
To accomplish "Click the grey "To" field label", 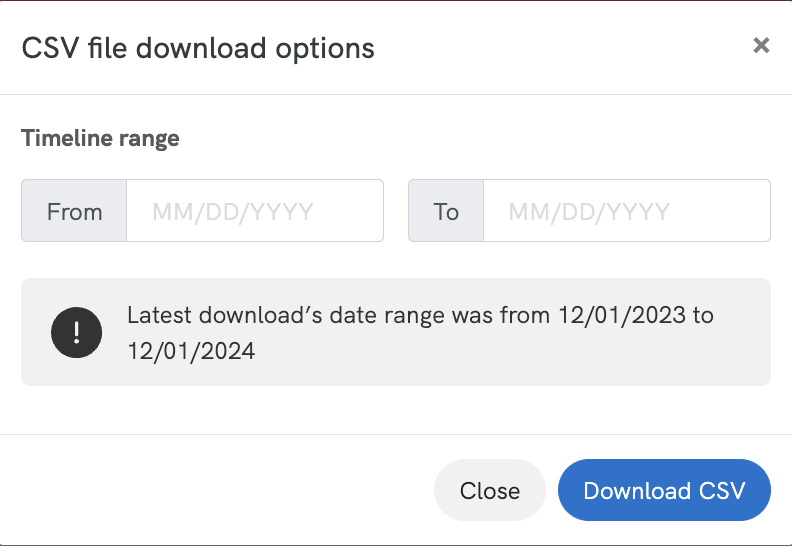I will [x=446, y=211].
